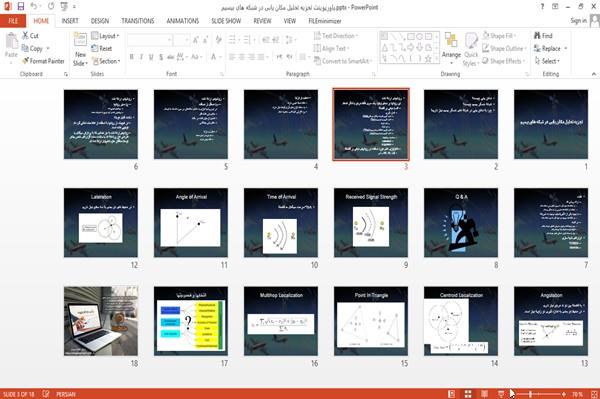Click Ribbon Display Options icon
The width and height of the screenshot is (600, 399).
pos(555,7)
